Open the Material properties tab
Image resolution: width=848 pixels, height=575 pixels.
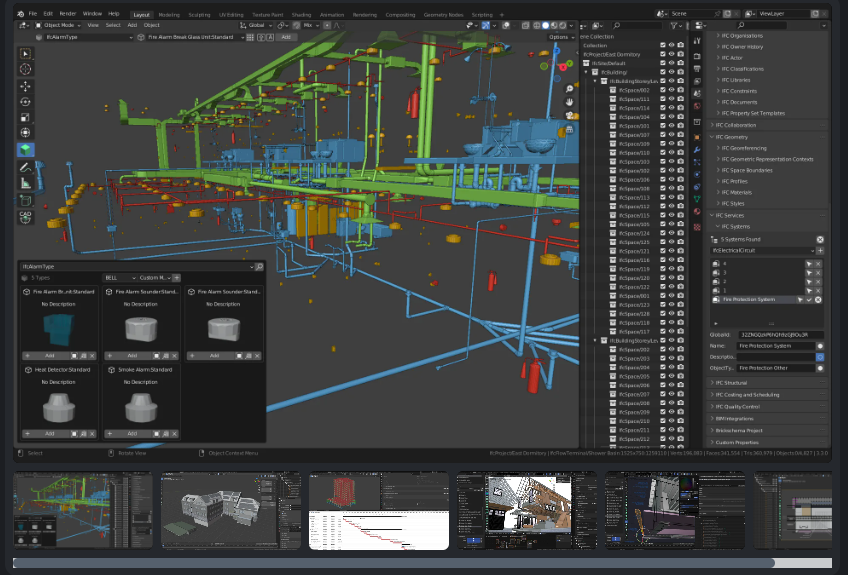697,212
